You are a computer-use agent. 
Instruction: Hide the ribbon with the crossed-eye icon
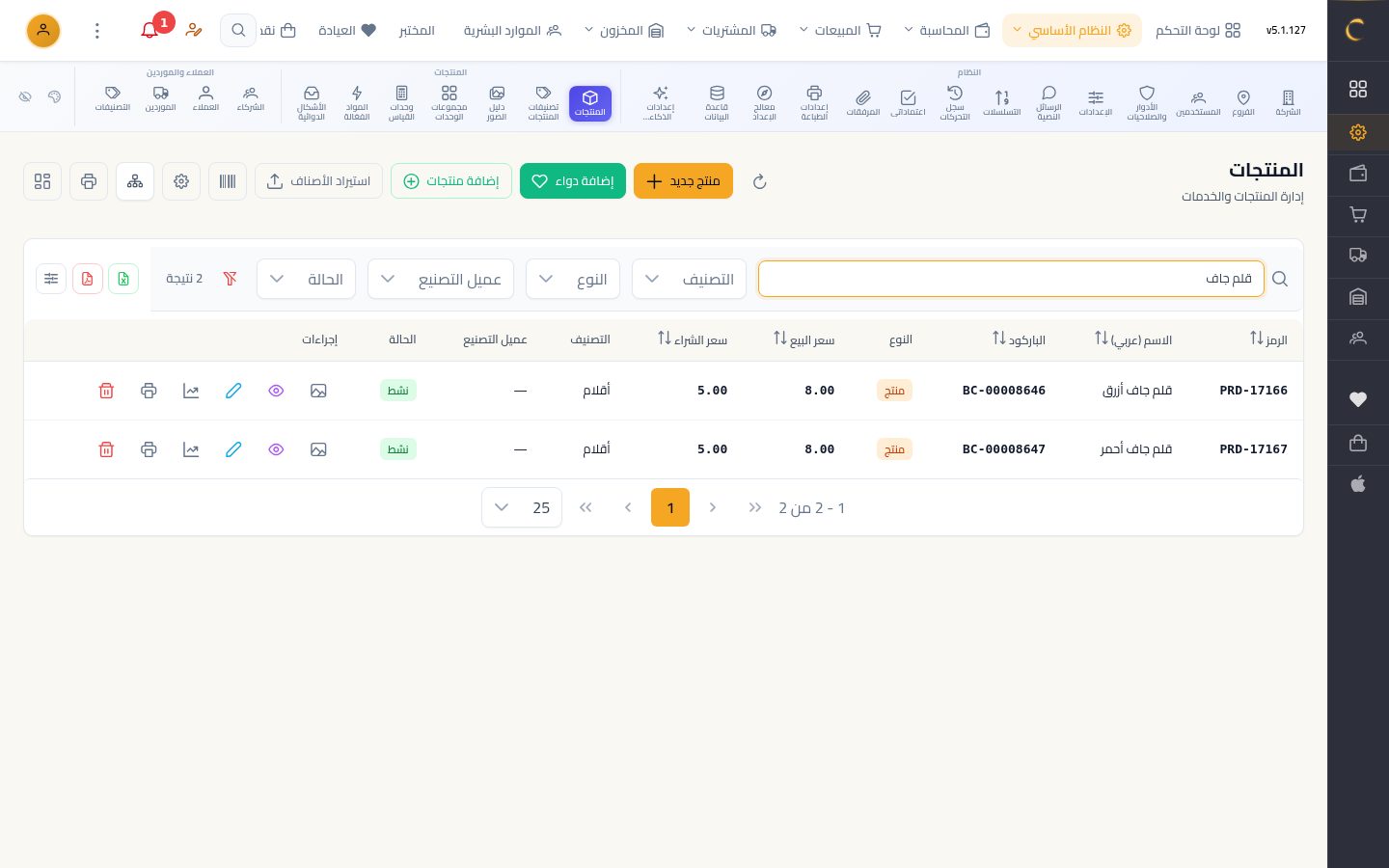click(25, 96)
